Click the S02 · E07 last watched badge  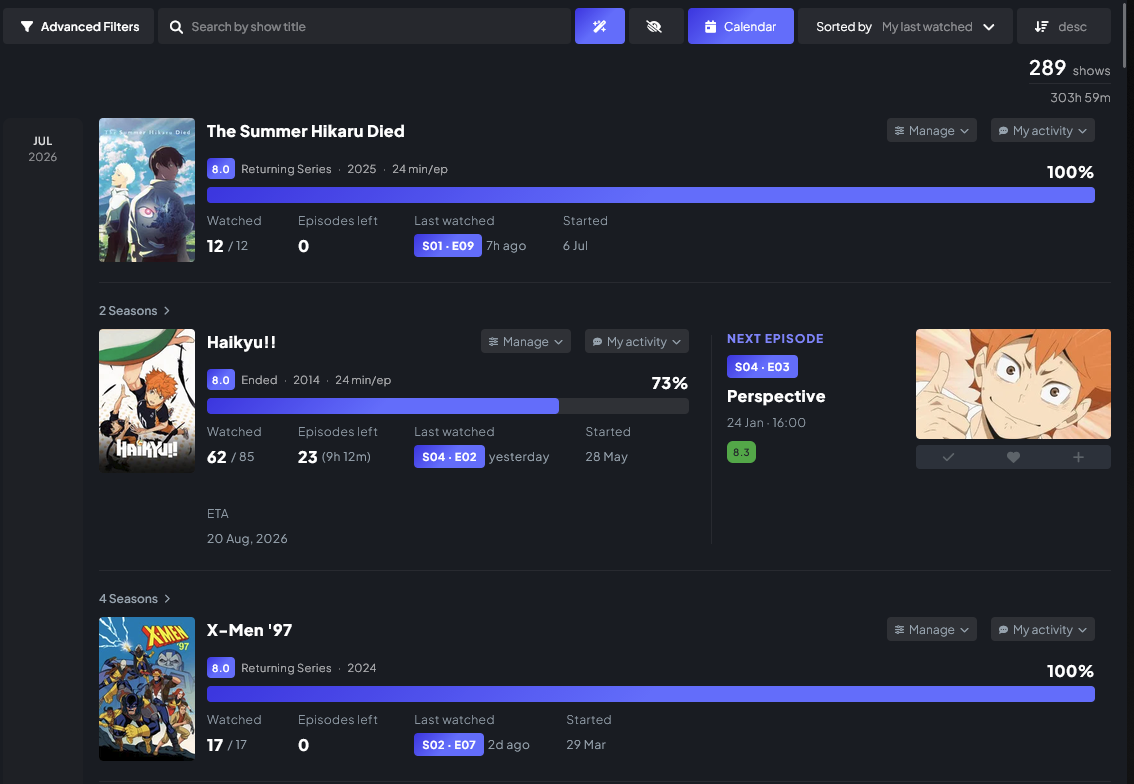448,744
